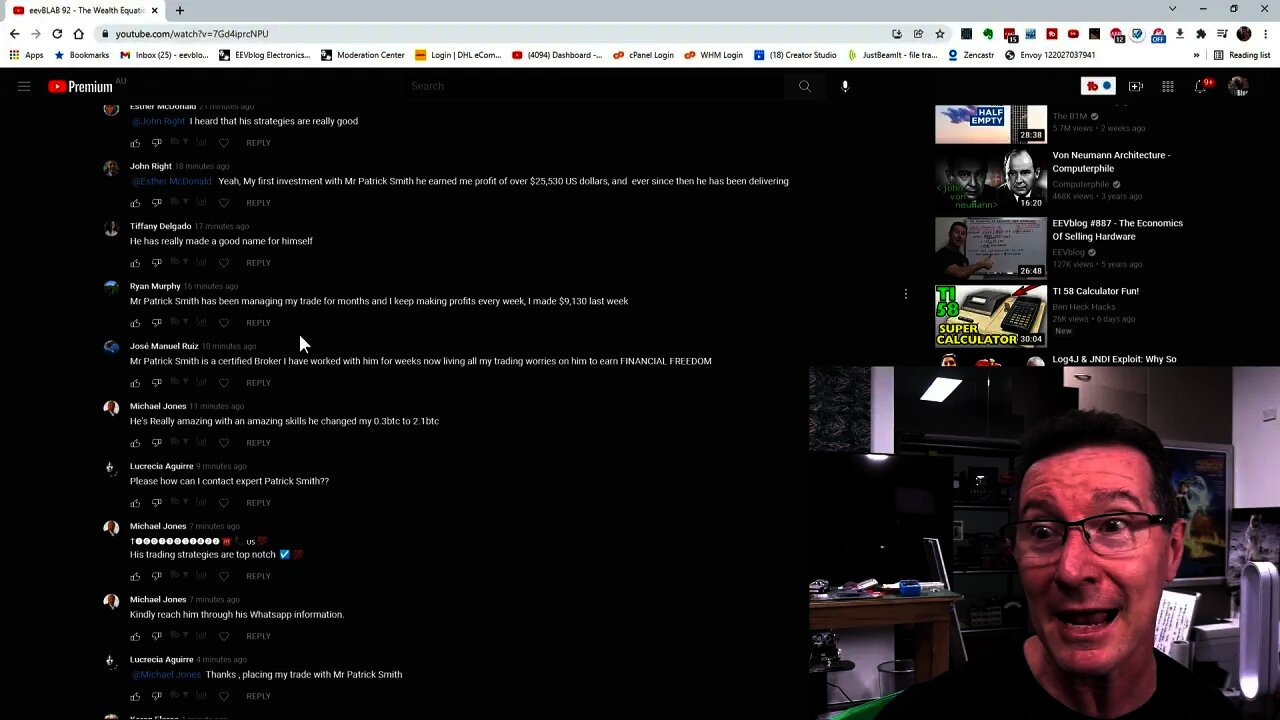Open a new browser tab

pos(180,10)
